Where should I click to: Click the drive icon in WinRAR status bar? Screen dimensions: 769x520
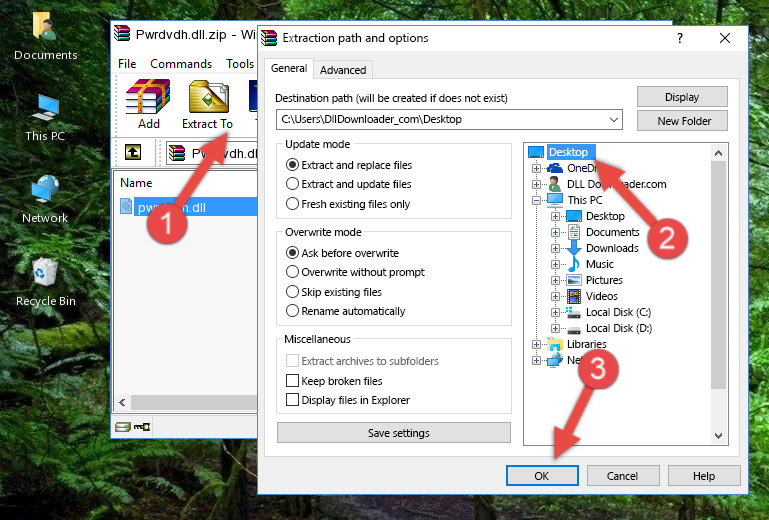click(x=123, y=427)
